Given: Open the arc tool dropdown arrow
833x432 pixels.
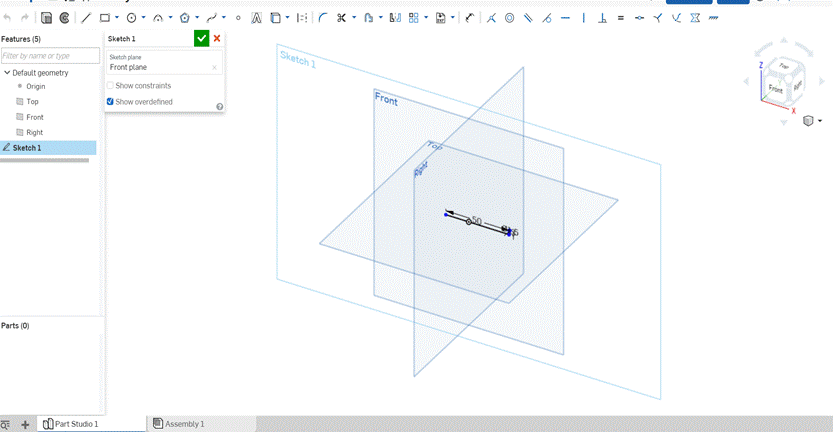Looking at the screenshot, I should (x=170, y=18).
